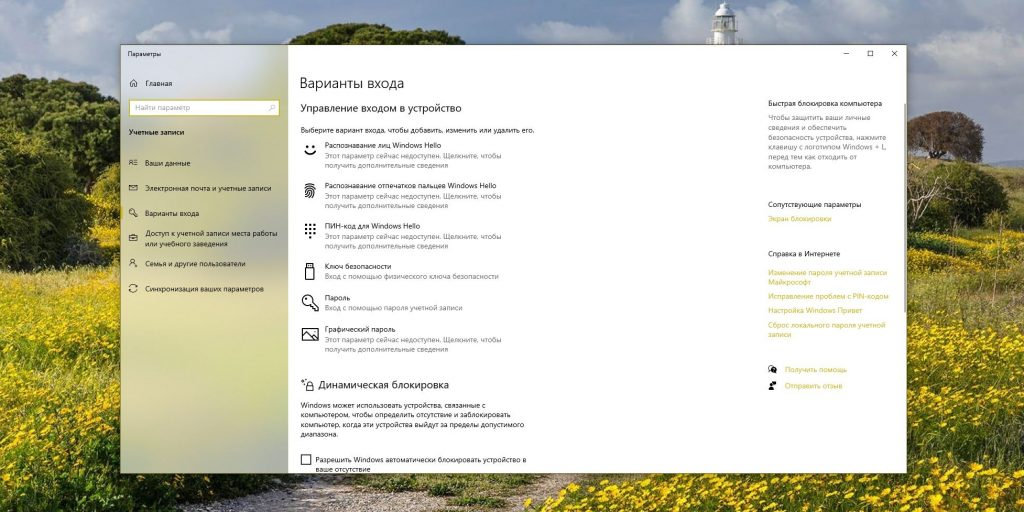Click the security key USB icon

pyautogui.click(x=310, y=271)
